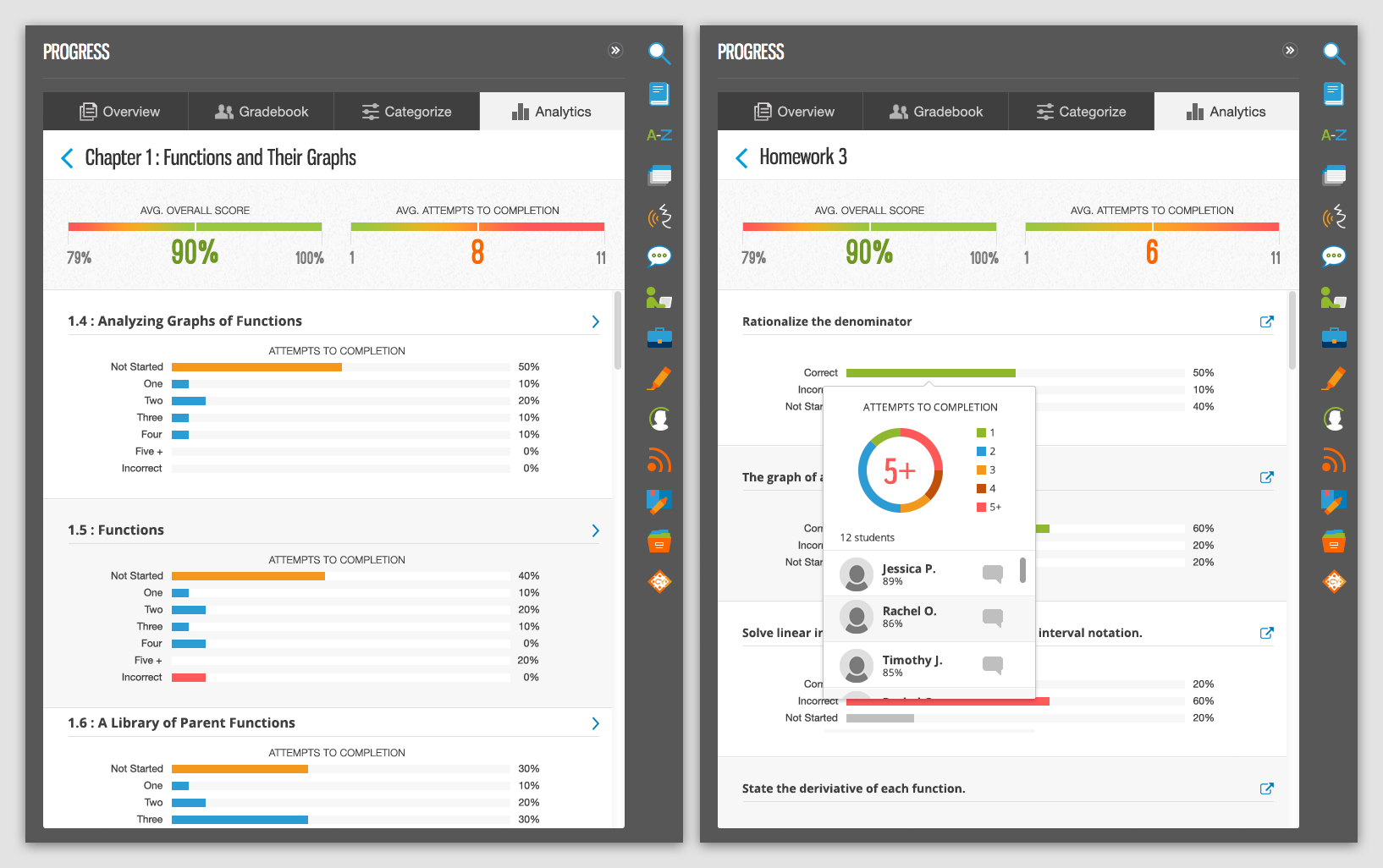This screenshot has width=1383, height=868.
Task: Click Jessica P. avatar in student list
Action: coord(857,574)
